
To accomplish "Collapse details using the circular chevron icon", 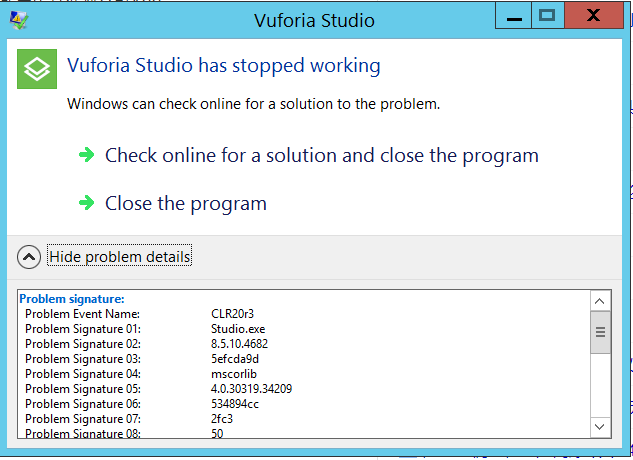I will (29, 257).
